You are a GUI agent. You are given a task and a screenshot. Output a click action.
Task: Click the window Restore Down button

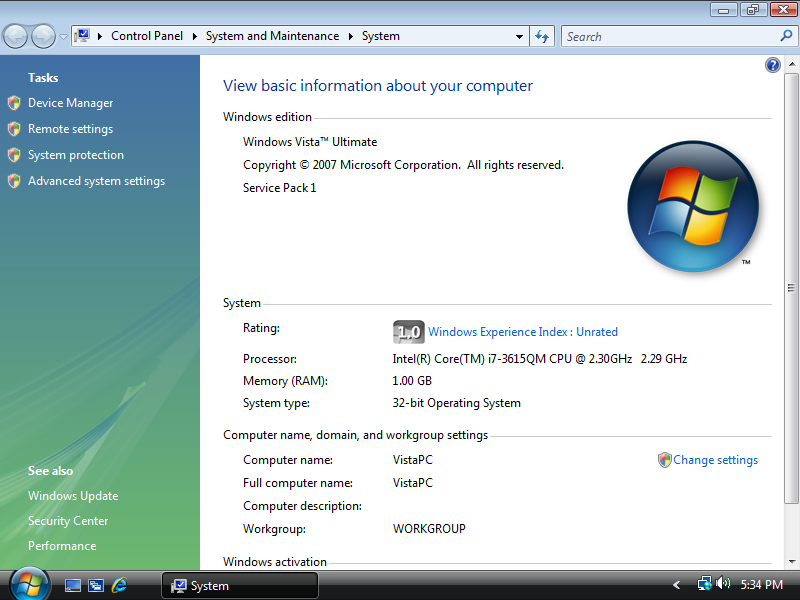pos(753,9)
